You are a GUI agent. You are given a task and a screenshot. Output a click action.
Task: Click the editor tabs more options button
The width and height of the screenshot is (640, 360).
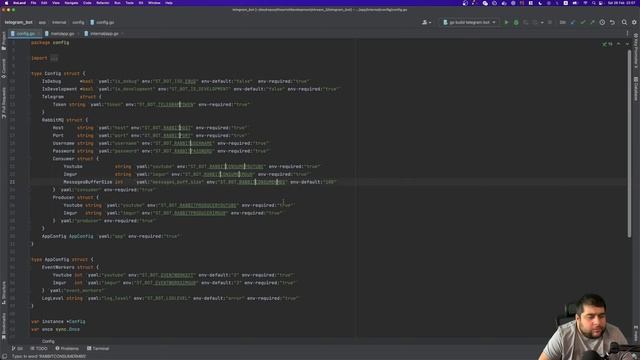click(628, 33)
